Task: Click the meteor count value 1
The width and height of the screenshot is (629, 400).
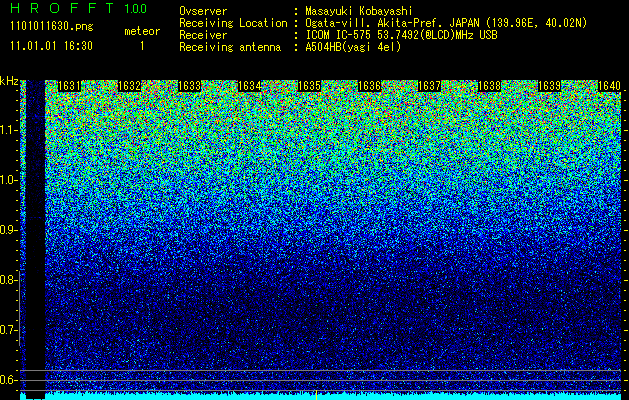Action: [x=142, y=46]
